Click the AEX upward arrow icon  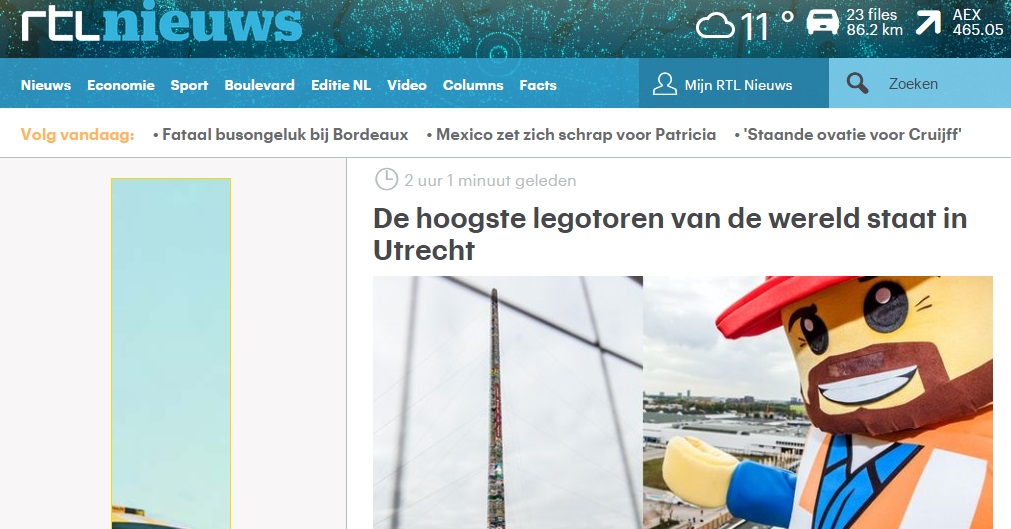pyautogui.click(x=928, y=23)
